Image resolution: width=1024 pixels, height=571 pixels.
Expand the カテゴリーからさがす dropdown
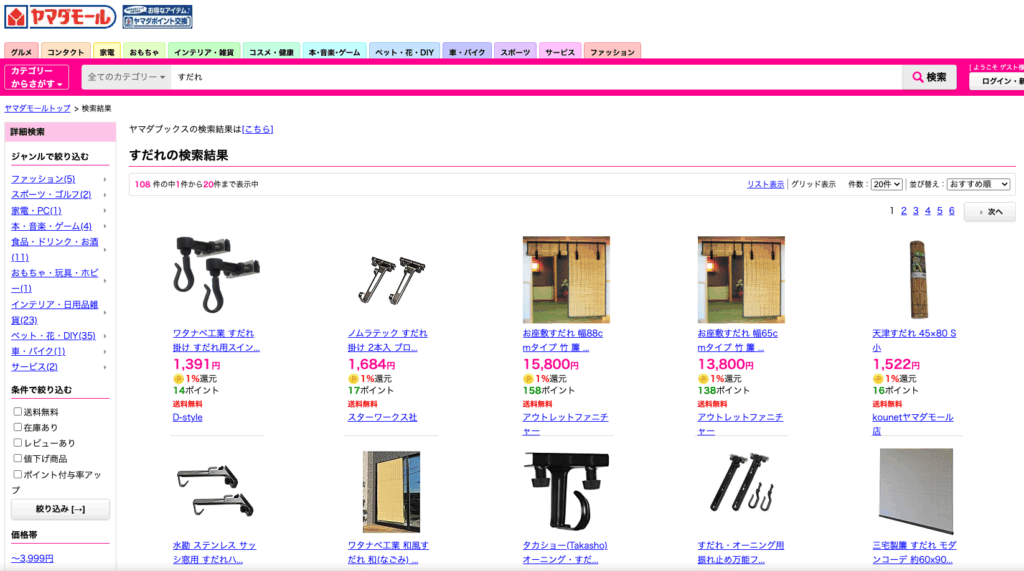tap(37, 77)
